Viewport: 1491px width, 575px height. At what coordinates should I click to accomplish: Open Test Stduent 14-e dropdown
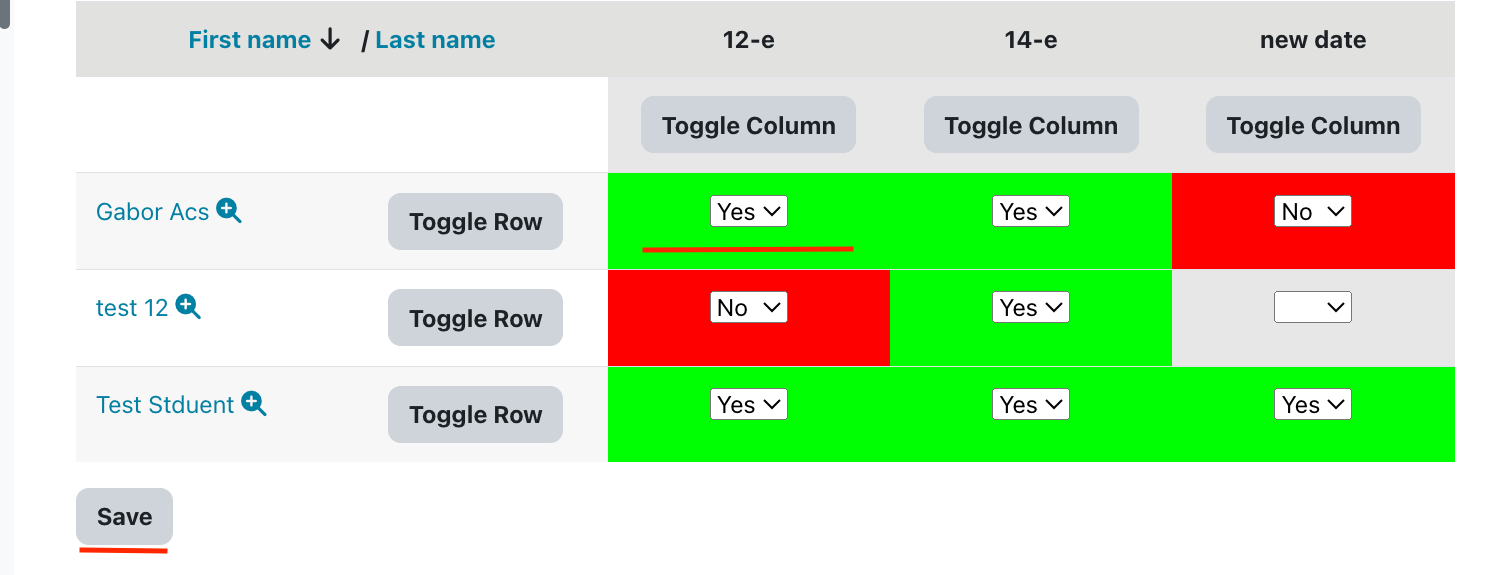pos(1030,404)
